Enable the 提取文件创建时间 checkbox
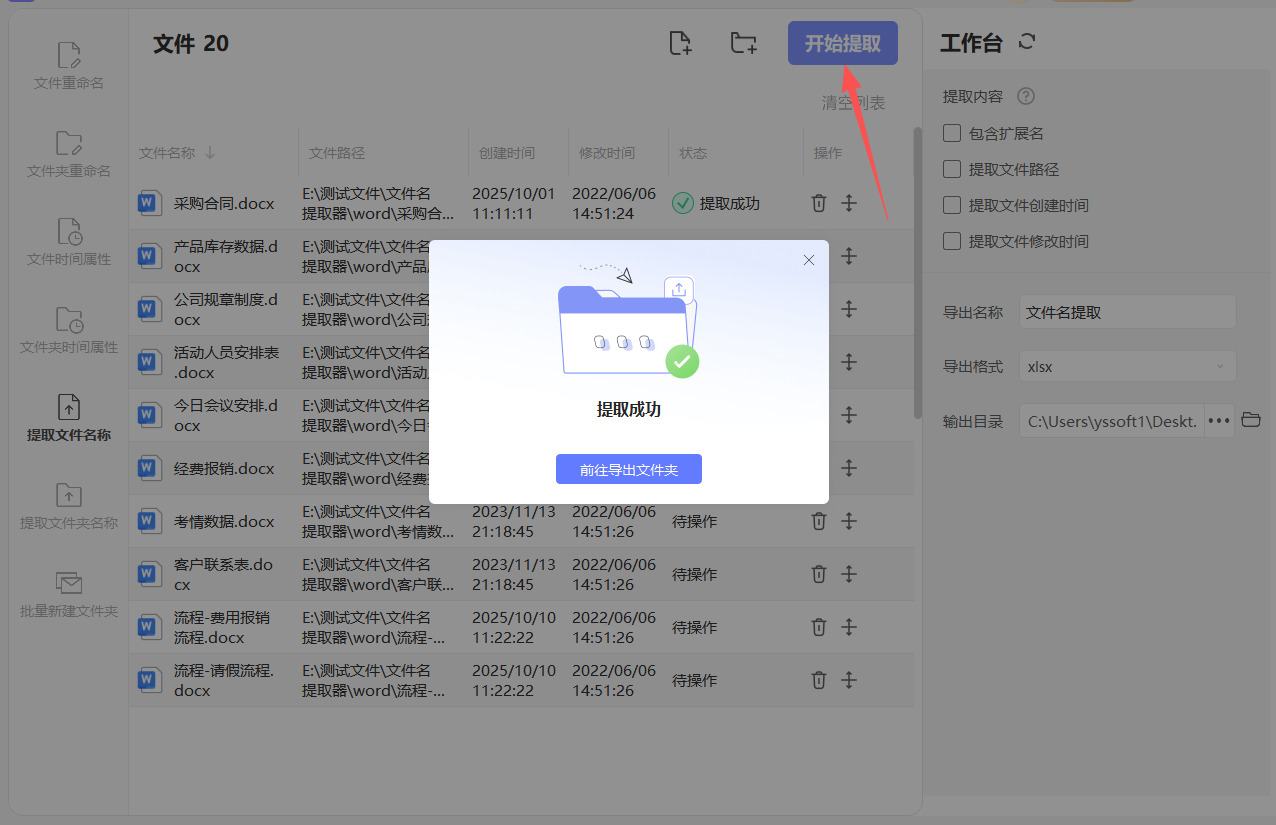1276x825 pixels. (x=952, y=205)
